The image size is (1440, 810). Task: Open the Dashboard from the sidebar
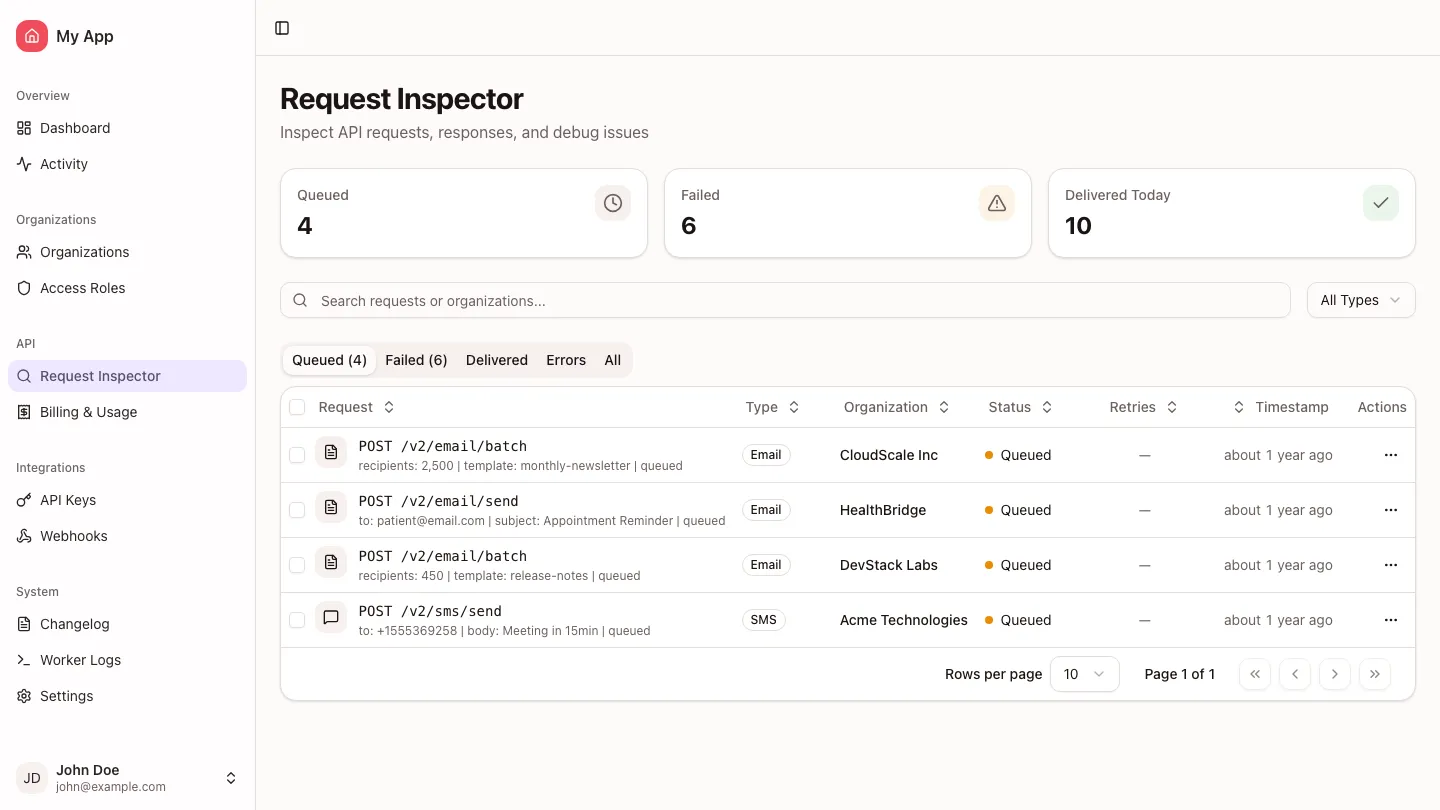pyautogui.click(x=73, y=128)
